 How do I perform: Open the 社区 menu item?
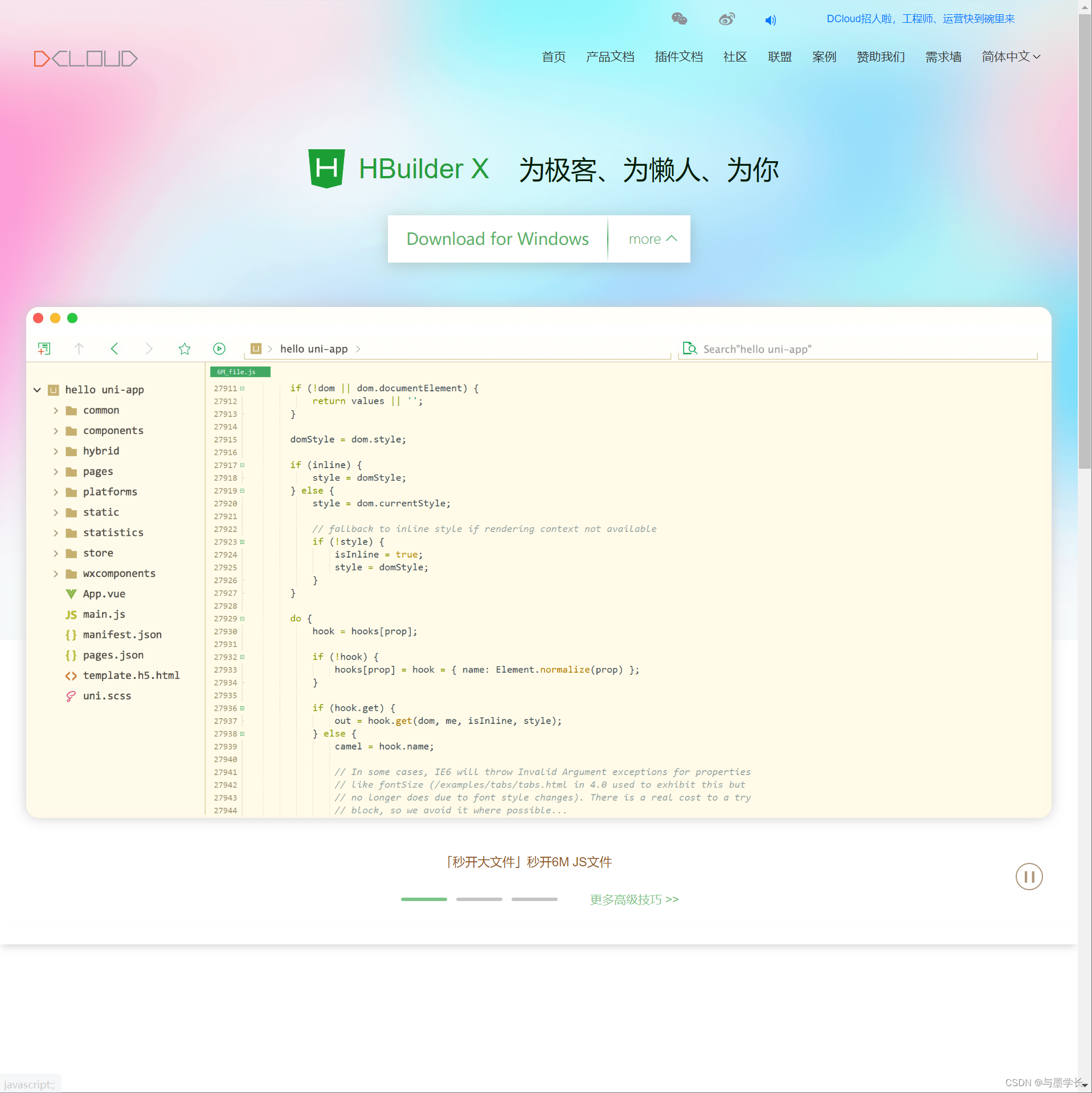[735, 57]
